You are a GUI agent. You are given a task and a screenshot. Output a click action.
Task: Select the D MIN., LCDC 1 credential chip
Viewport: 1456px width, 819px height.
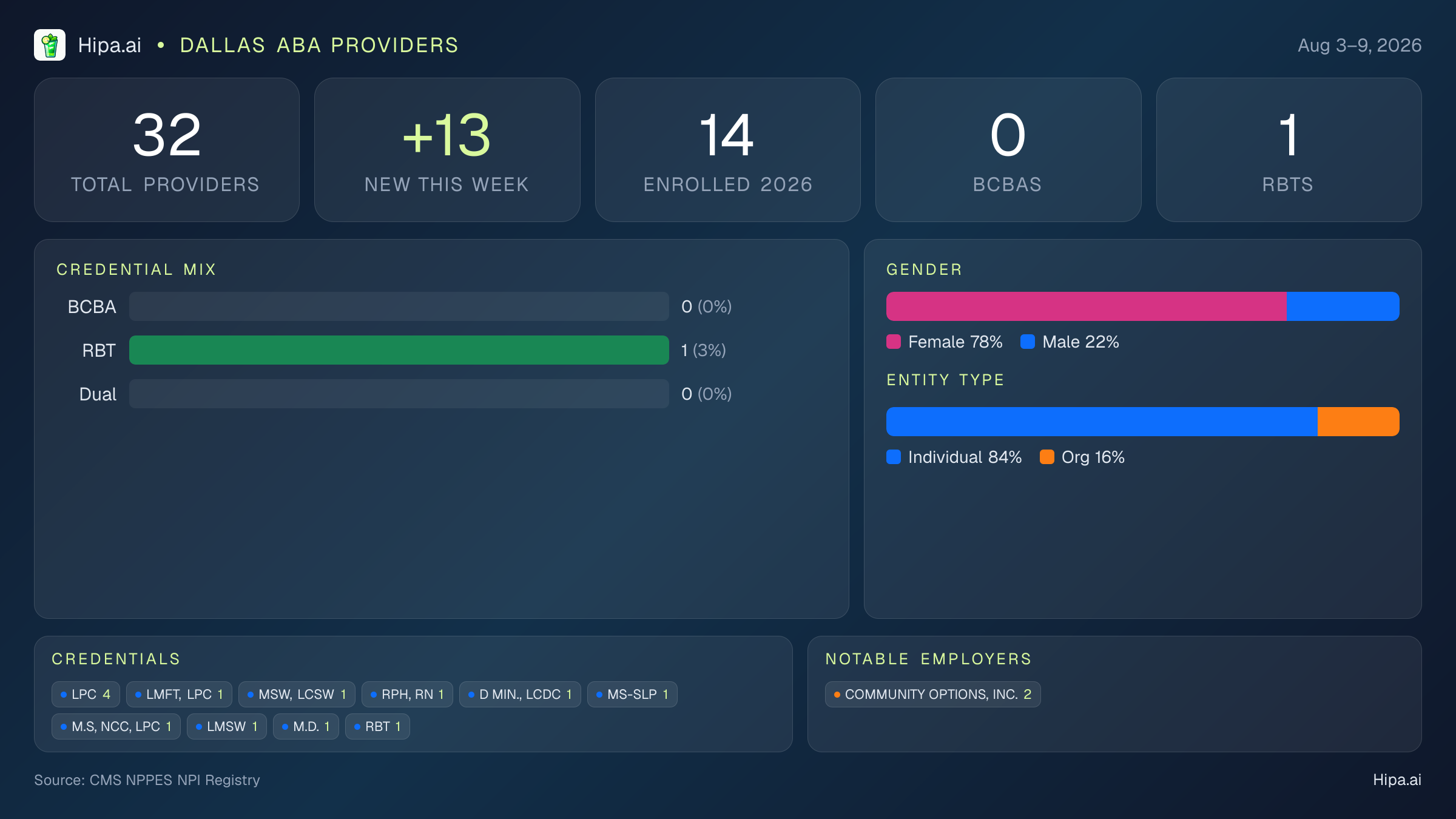click(520, 695)
